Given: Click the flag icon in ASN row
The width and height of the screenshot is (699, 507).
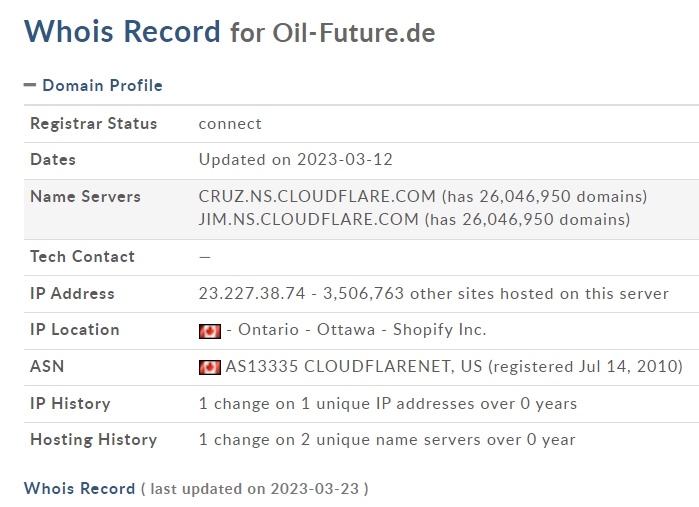Looking at the screenshot, I should 210,367.
